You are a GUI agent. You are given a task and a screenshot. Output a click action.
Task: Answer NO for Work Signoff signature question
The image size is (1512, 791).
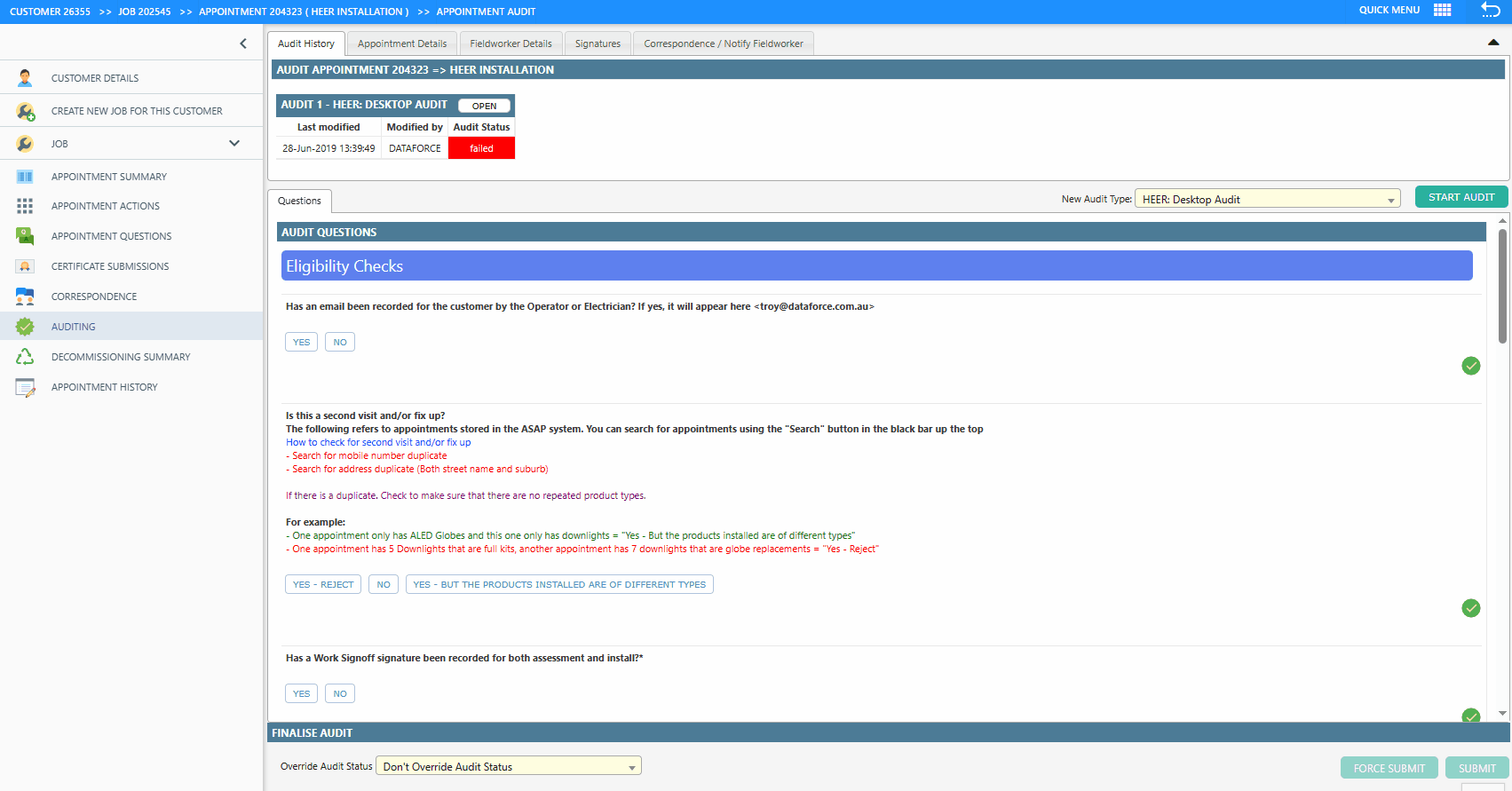click(340, 693)
